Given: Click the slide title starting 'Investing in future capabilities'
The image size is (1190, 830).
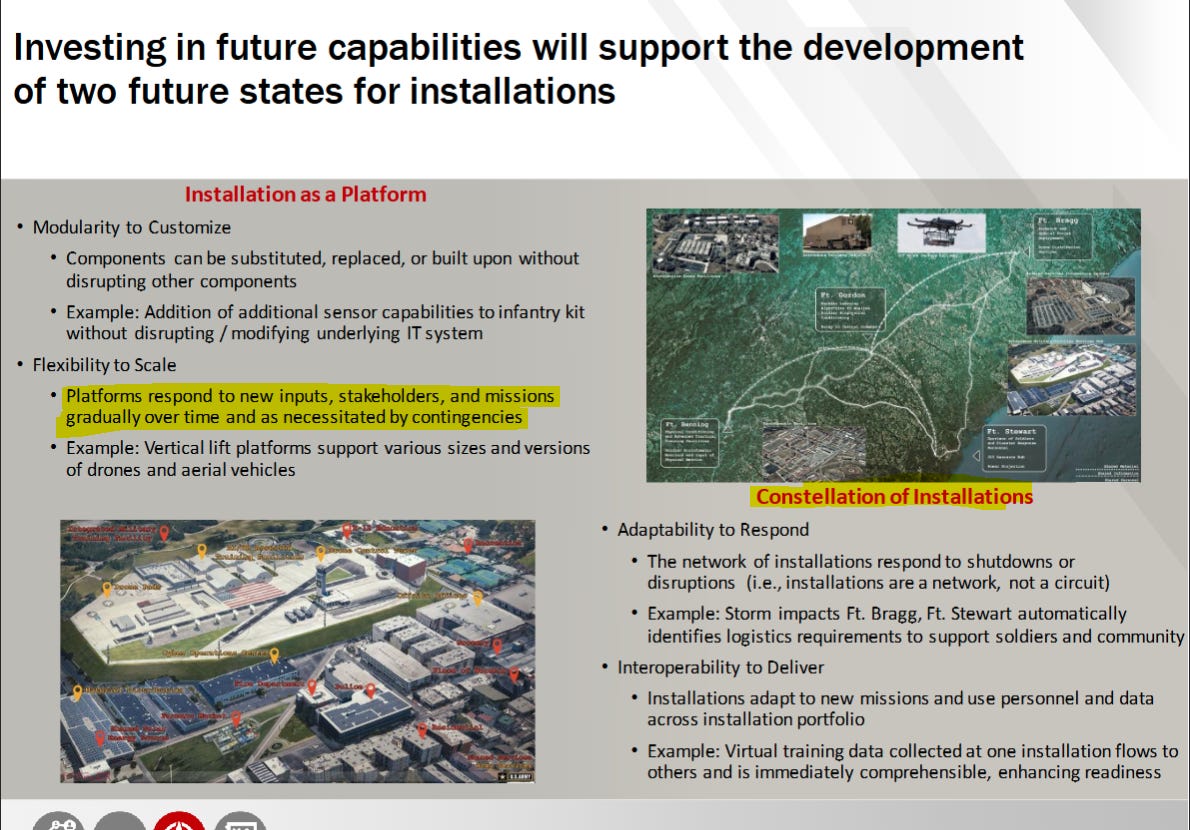Looking at the screenshot, I should (x=518, y=69).
